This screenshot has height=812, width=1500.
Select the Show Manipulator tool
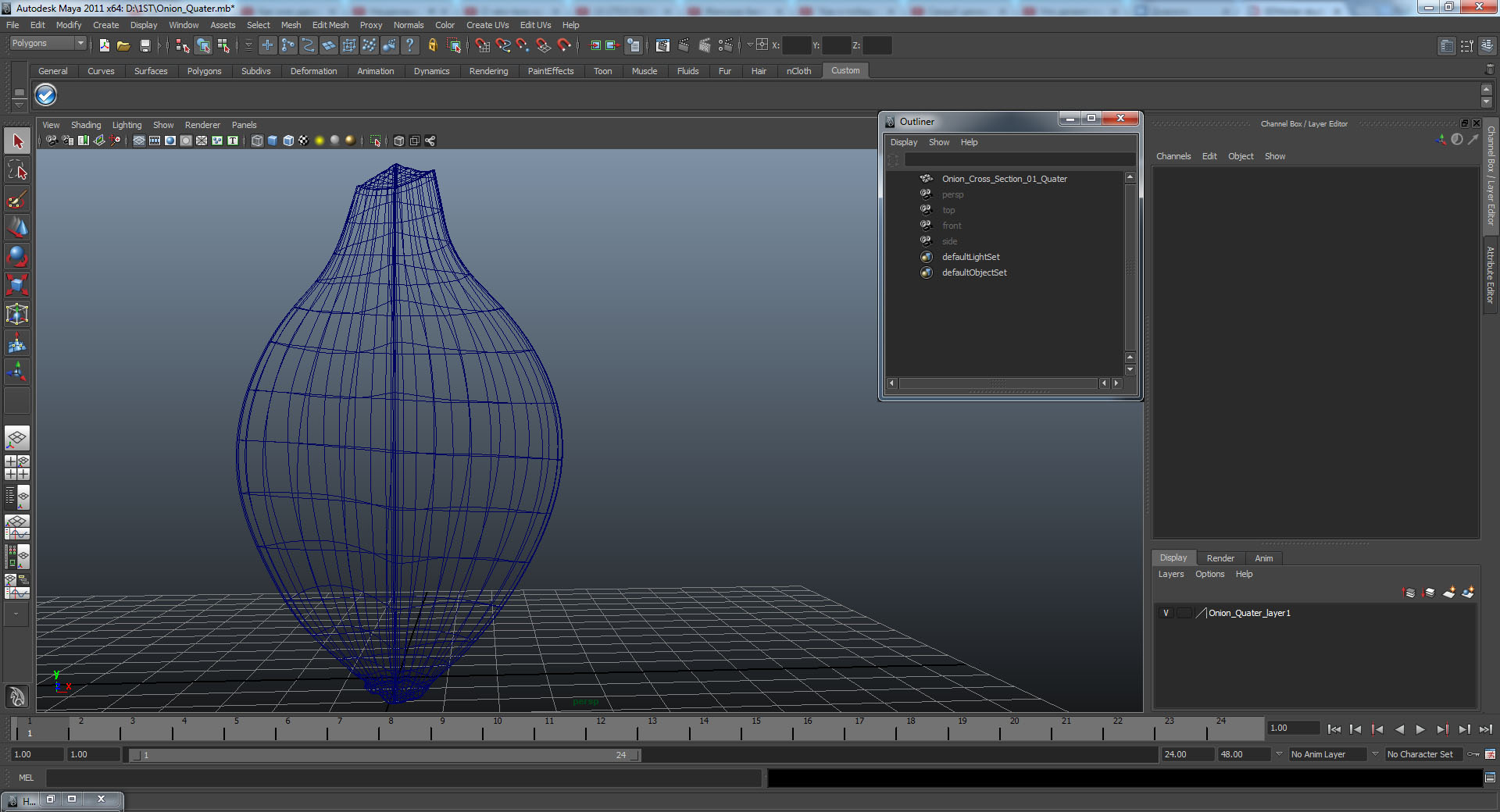click(x=17, y=372)
